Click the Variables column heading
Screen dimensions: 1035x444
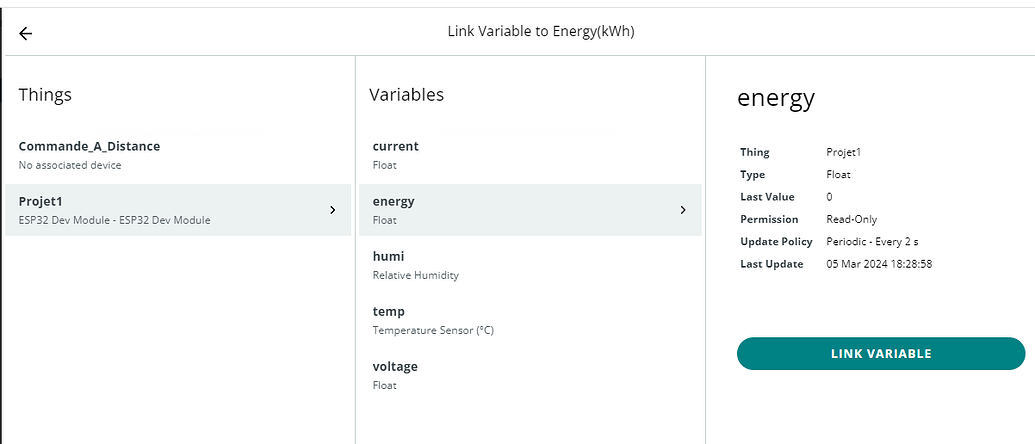point(406,95)
